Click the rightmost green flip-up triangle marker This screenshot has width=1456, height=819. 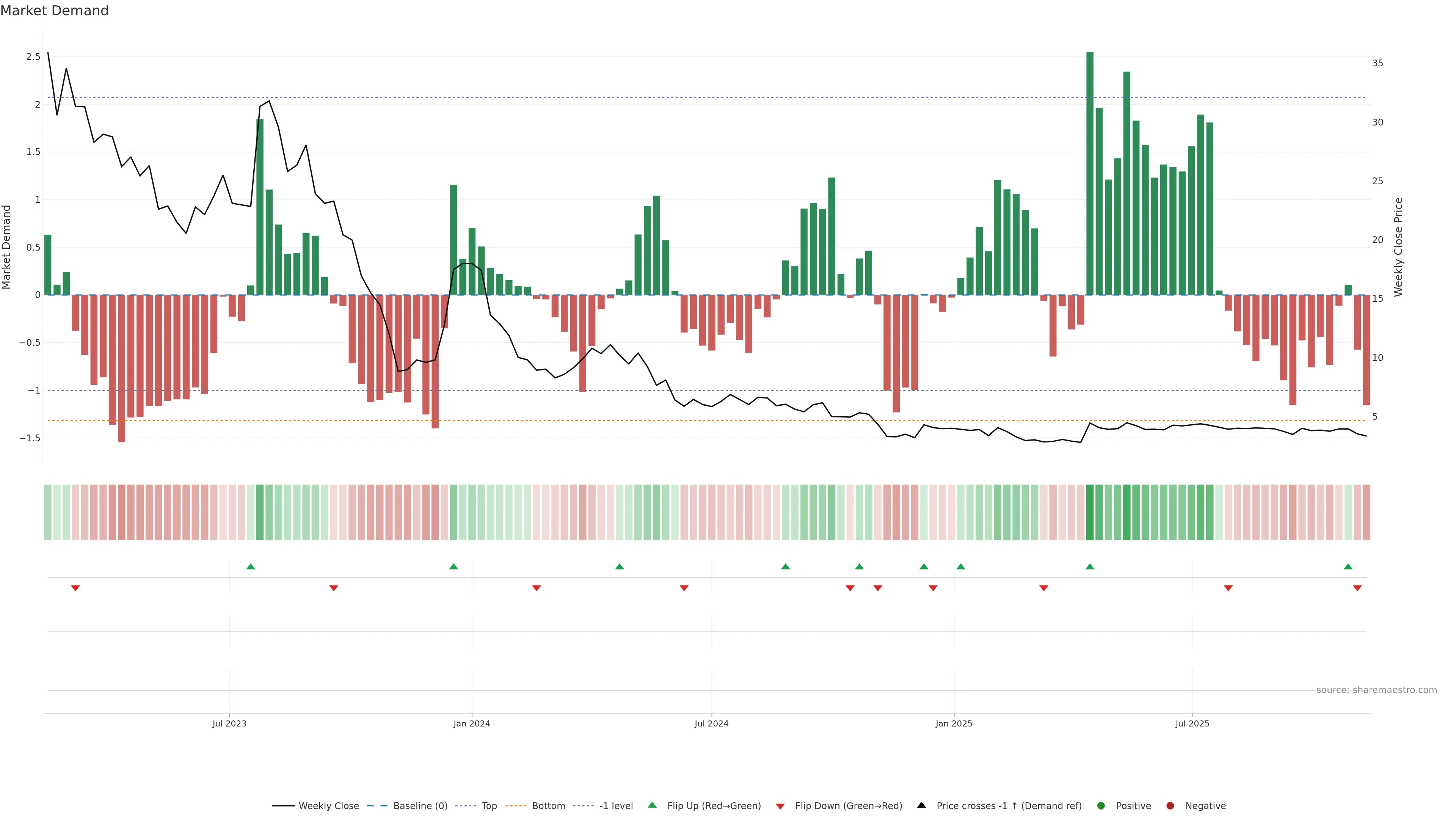pyautogui.click(x=1348, y=566)
